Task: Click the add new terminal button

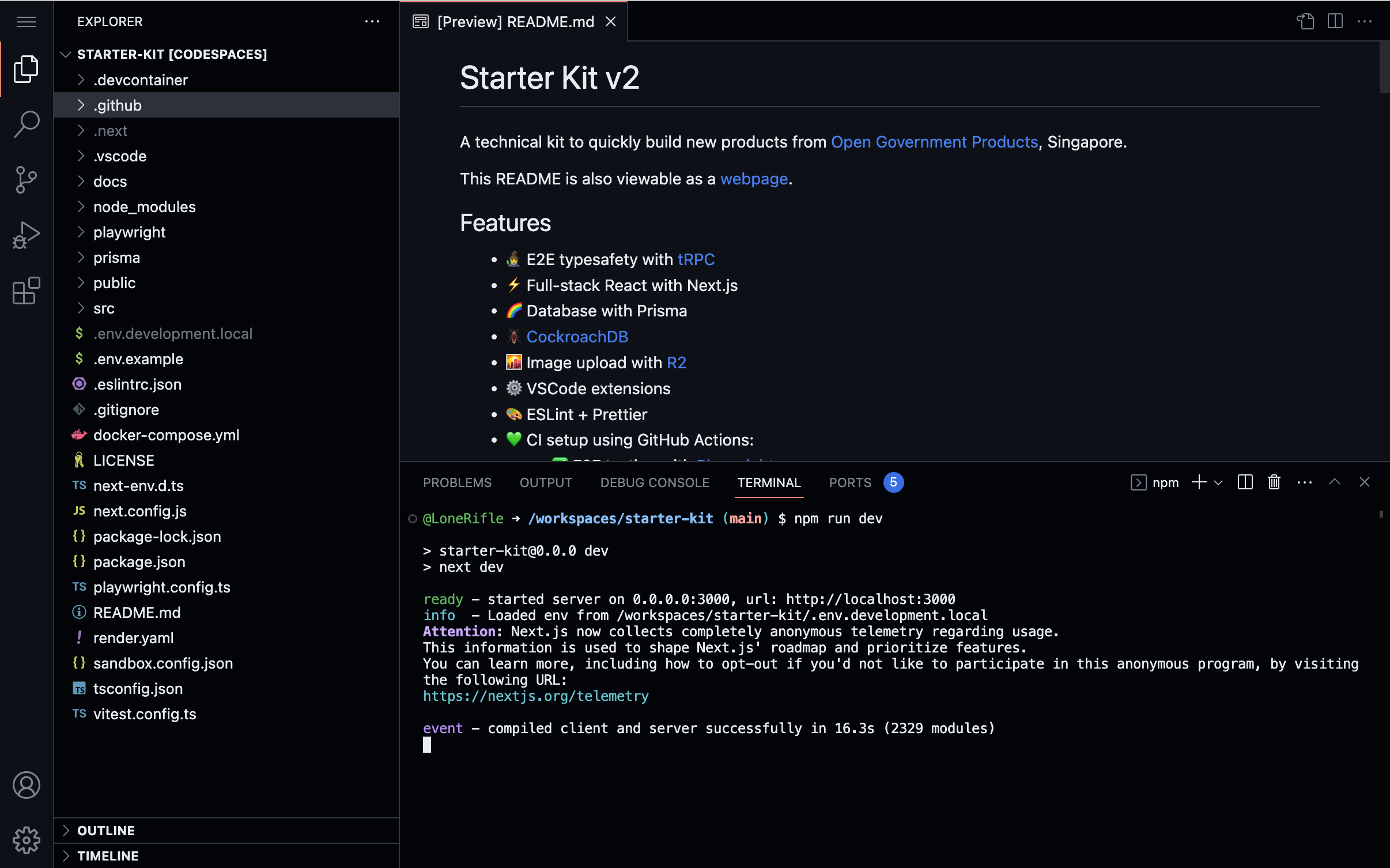Action: pos(1198,482)
